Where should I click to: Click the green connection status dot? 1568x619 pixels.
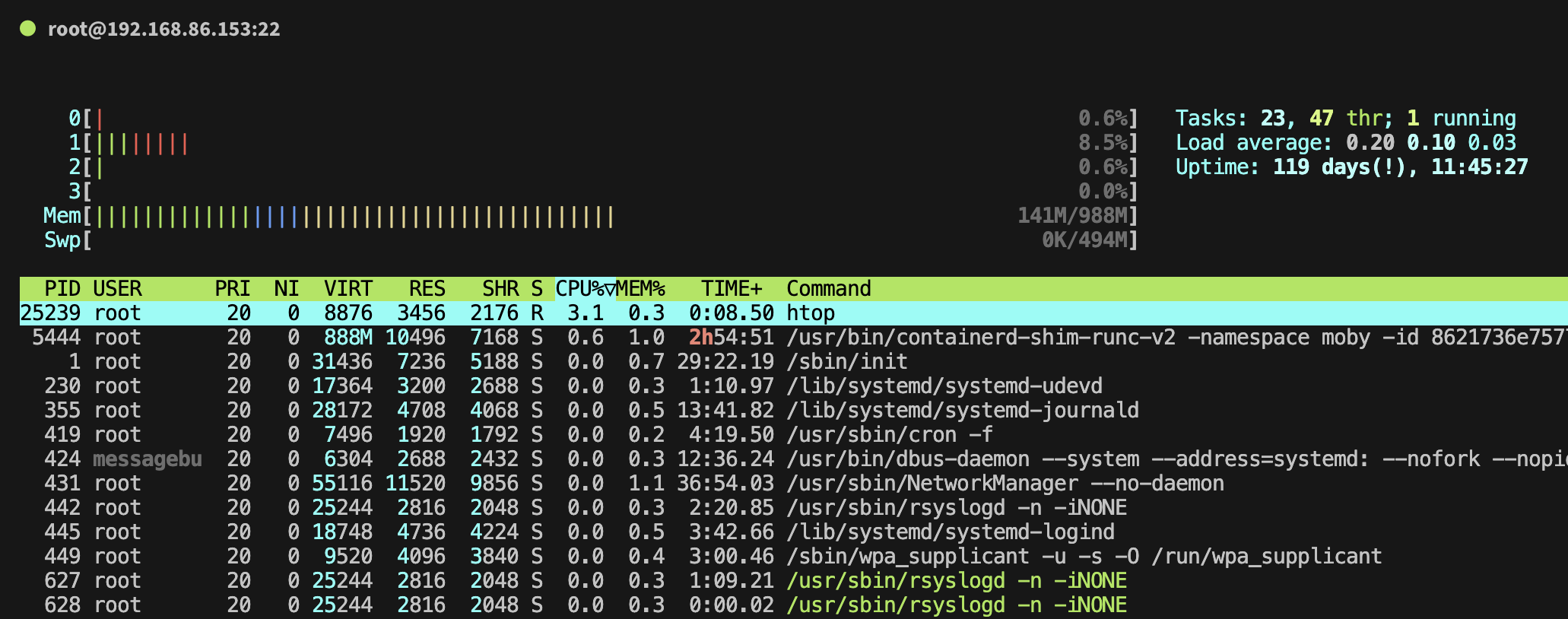28,29
